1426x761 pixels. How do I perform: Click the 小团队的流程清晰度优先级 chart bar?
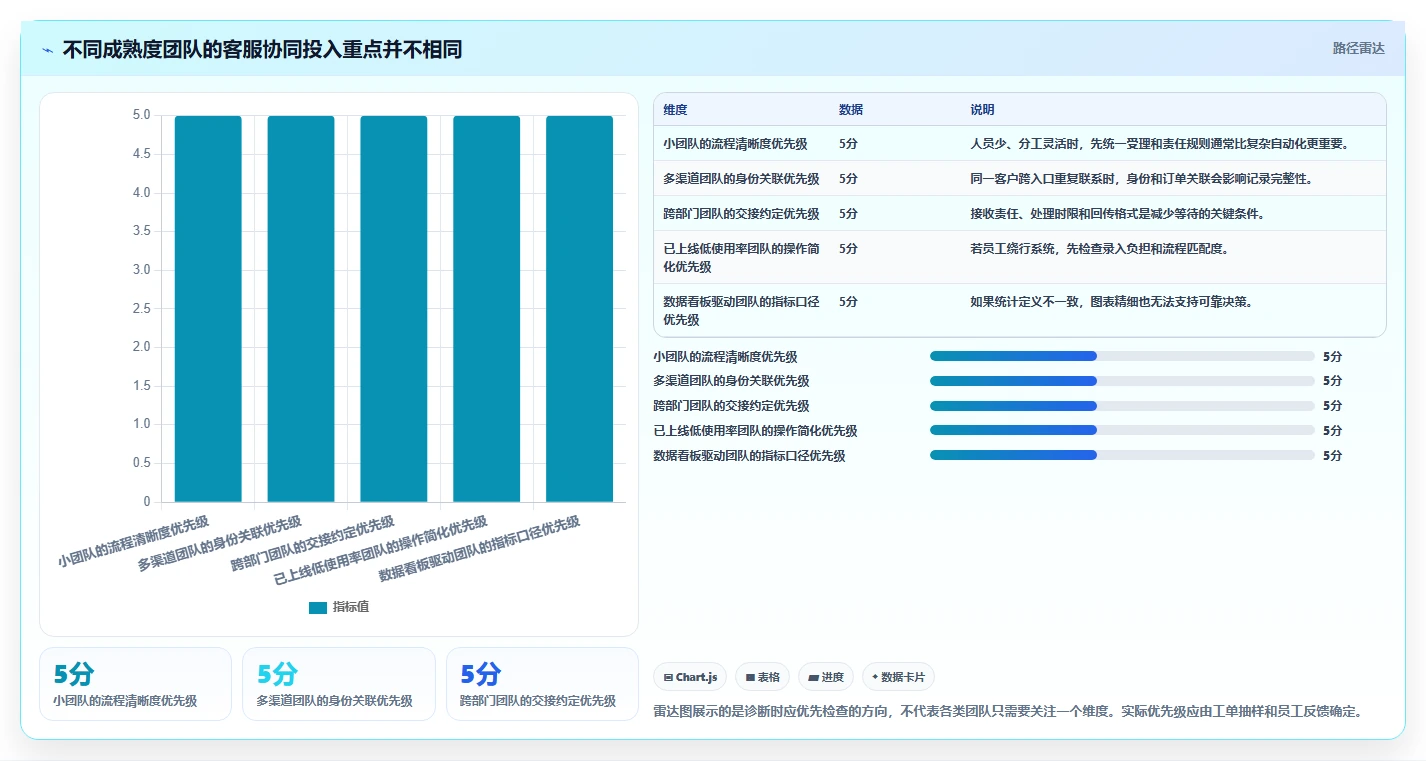pos(208,309)
